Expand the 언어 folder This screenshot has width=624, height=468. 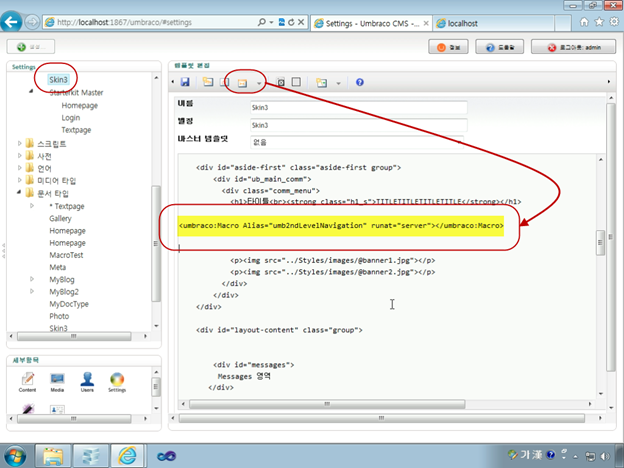pyautogui.click(x=20, y=168)
